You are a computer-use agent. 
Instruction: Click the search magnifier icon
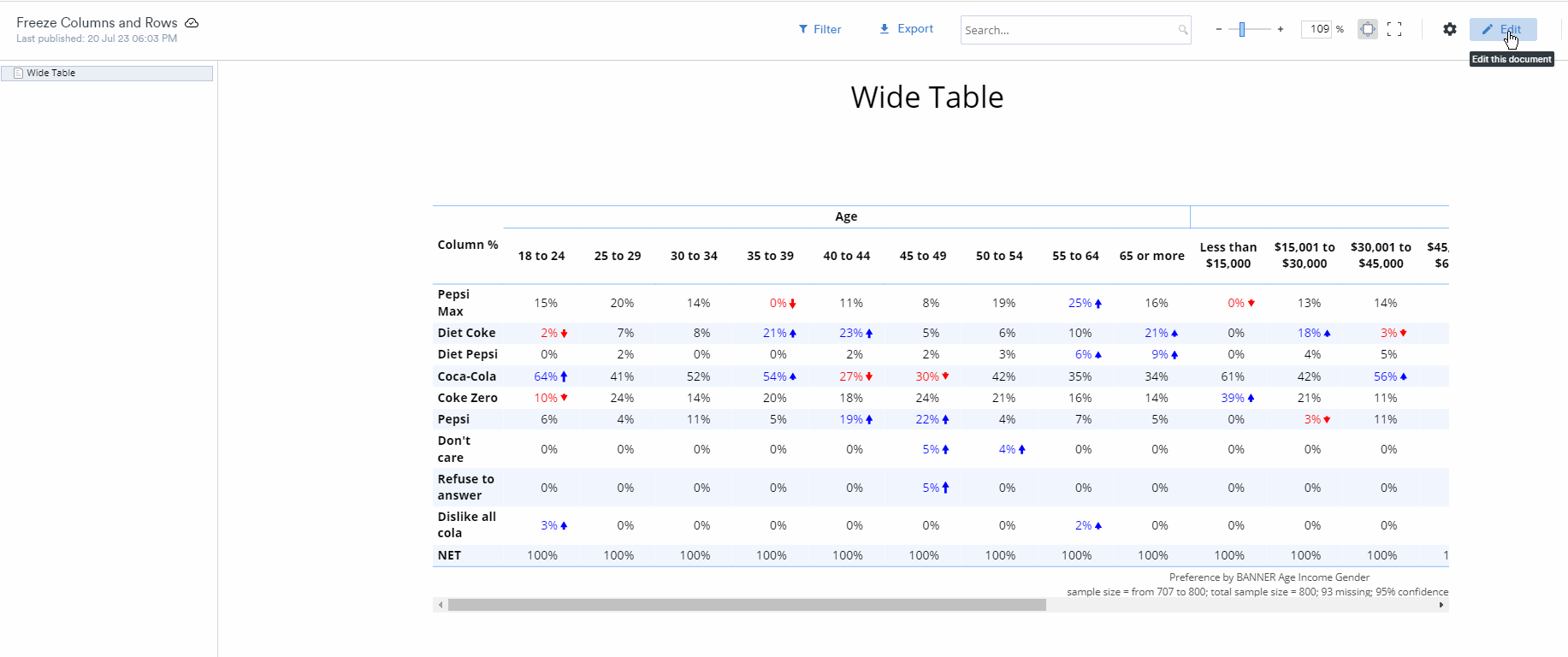click(1183, 30)
